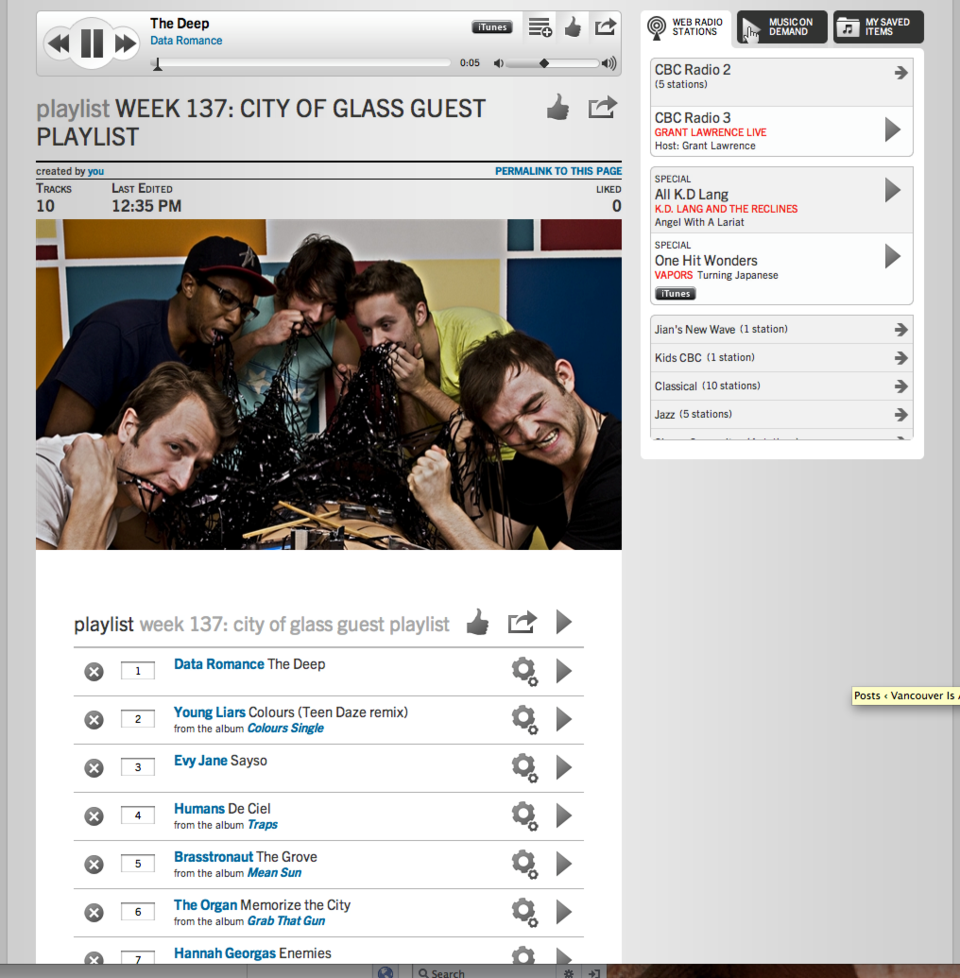Edit position number field for track 5

click(138, 864)
